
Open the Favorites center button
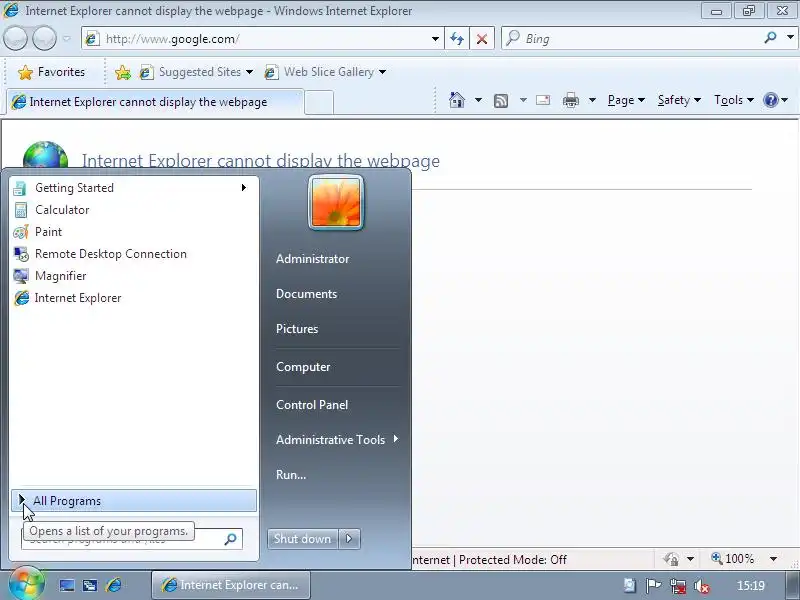point(52,72)
